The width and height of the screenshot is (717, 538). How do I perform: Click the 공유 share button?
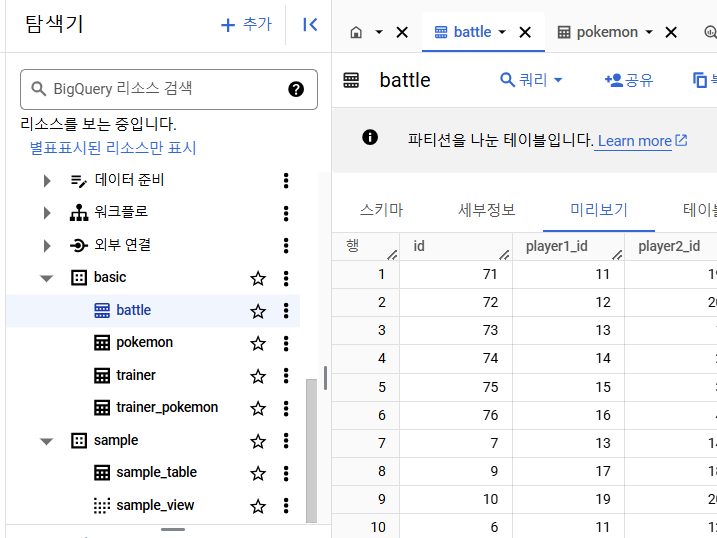coord(629,80)
